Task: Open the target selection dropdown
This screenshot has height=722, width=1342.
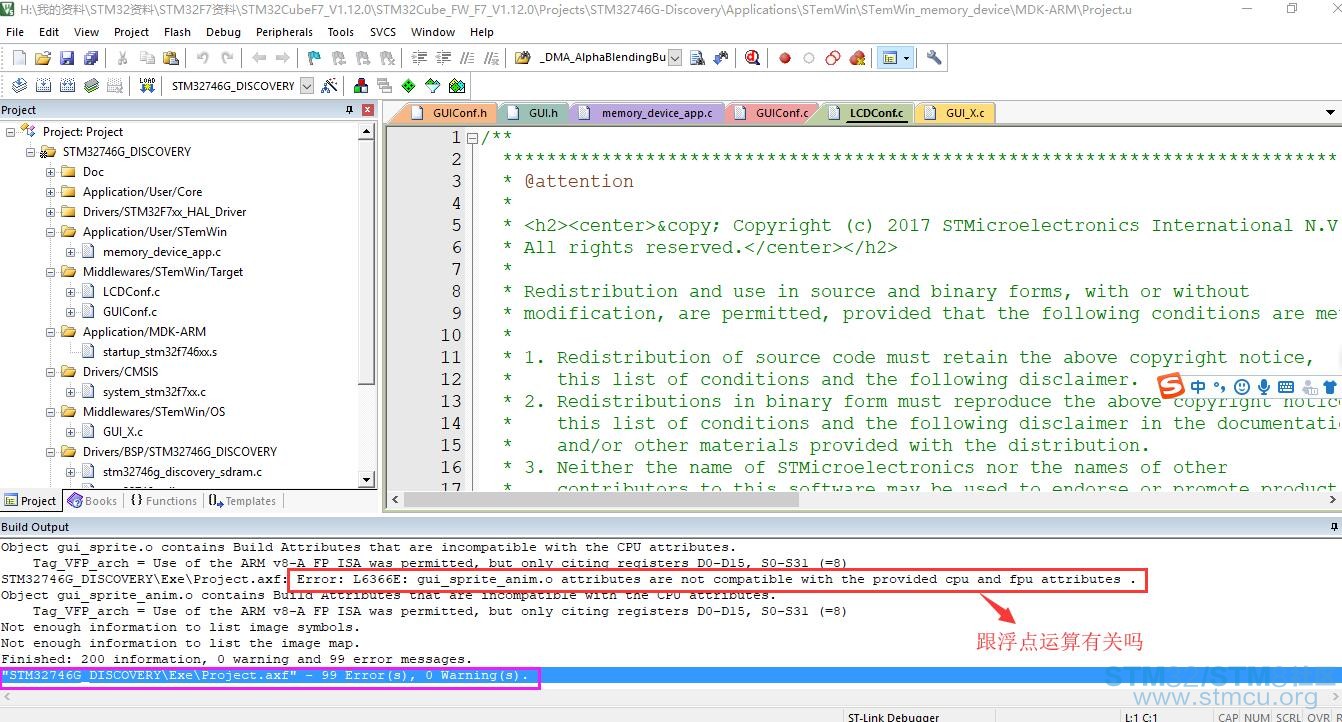Action: pyautogui.click(x=306, y=86)
